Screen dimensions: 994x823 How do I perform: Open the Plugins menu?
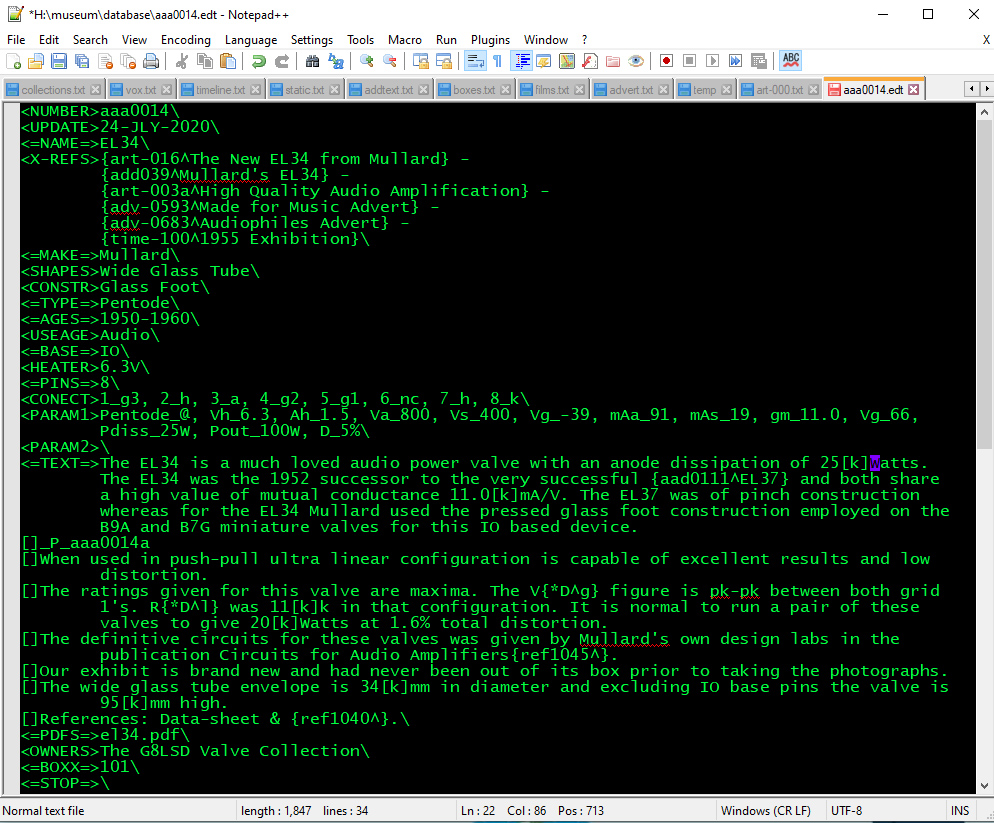[x=491, y=40]
